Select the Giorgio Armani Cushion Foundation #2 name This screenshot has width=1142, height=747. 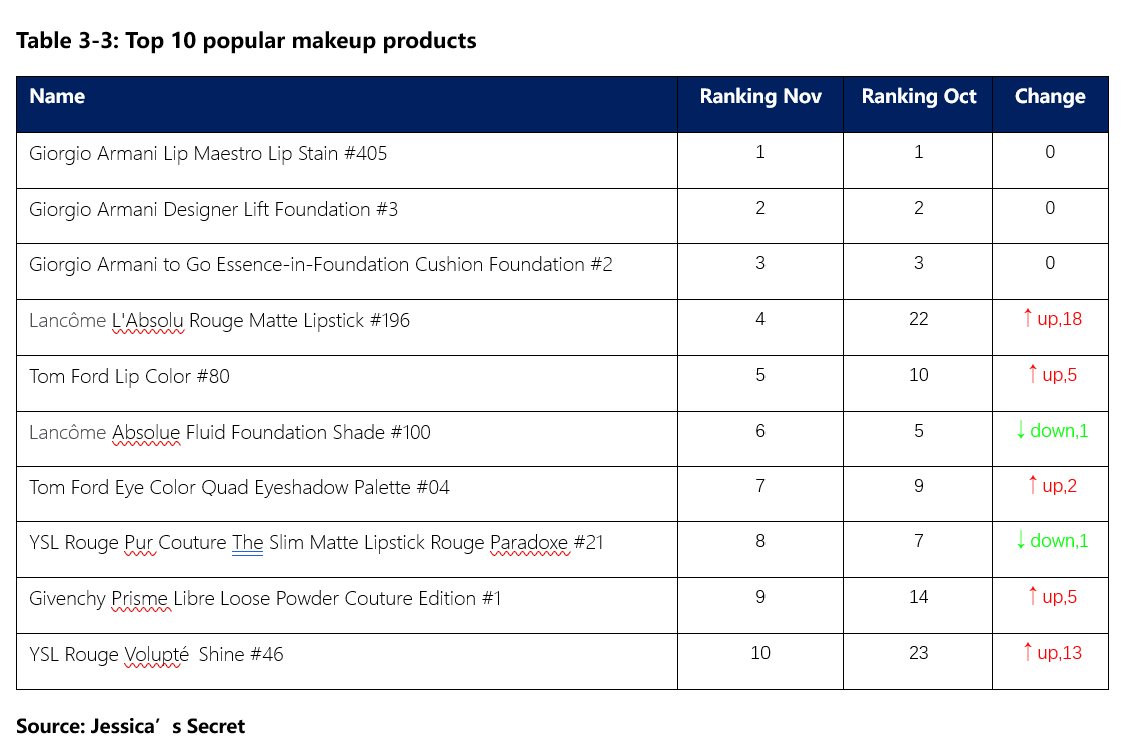320,264
